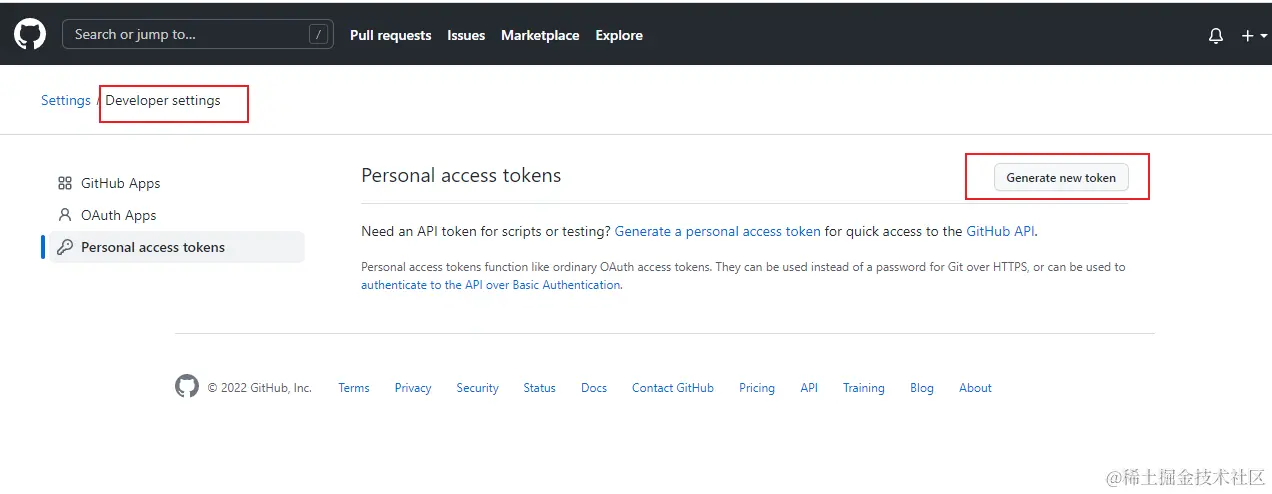This screenshot has width=1272, height=494.
Task: Click the OAuth Apps person icon
Action: pyautogui.click(x=65, y=215)
